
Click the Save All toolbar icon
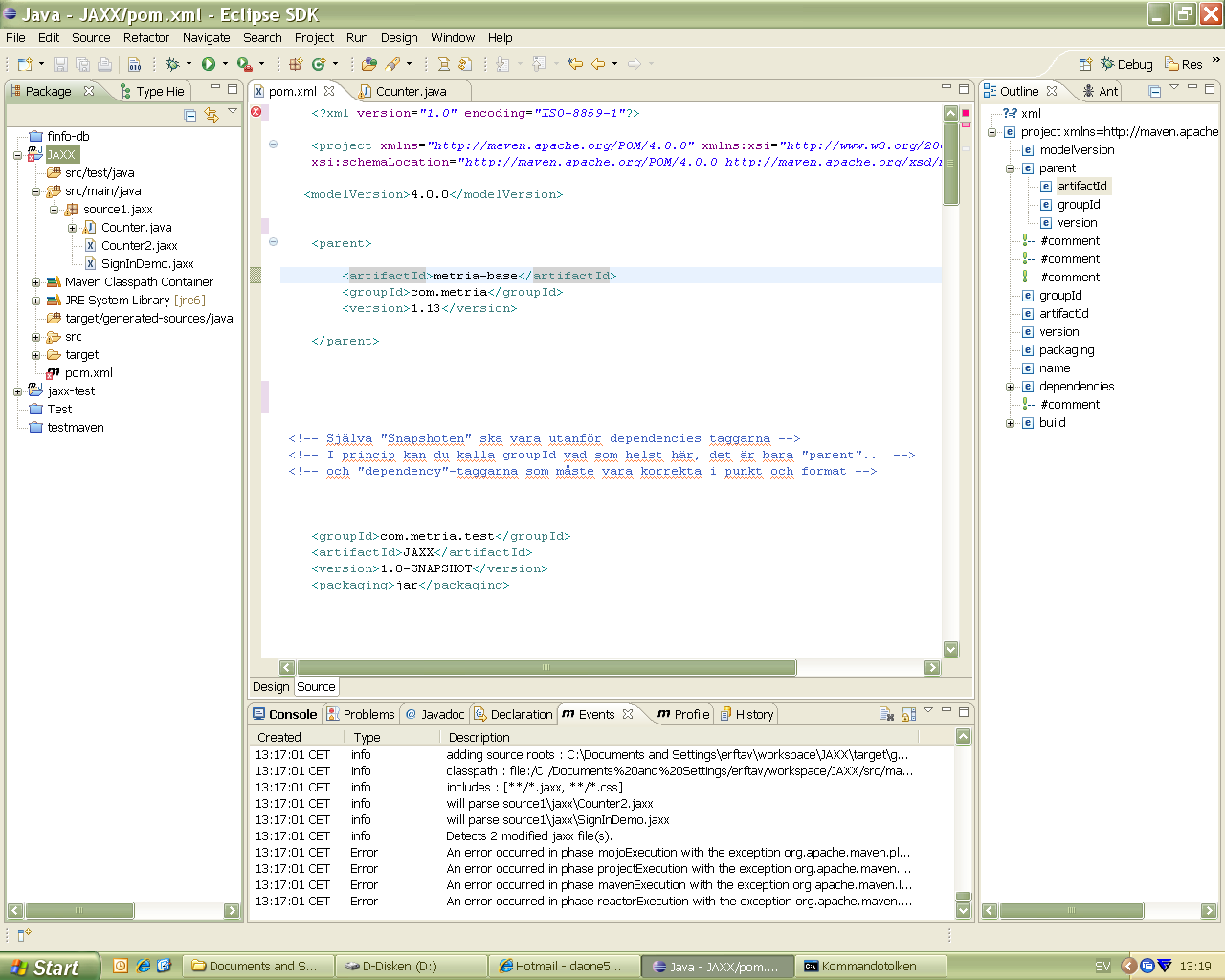click(x=82, y=64)
